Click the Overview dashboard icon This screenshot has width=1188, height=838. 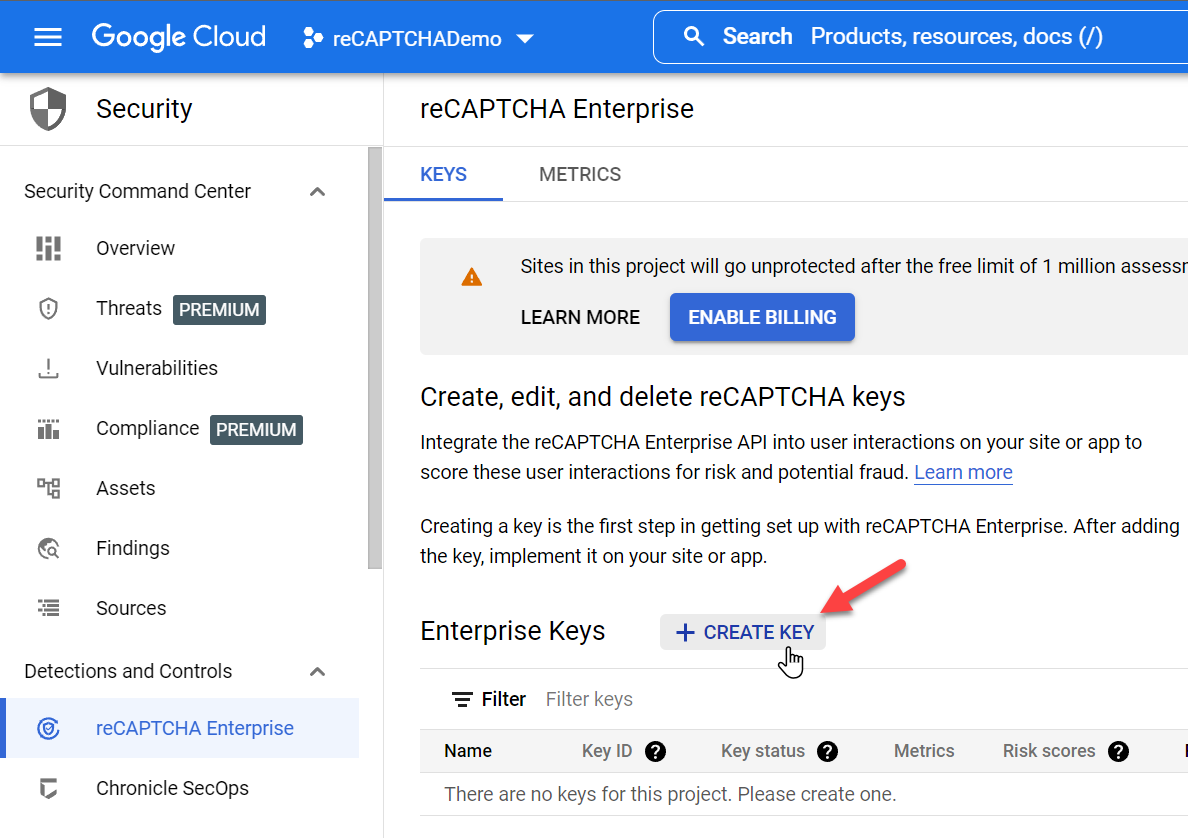[48, 249]
